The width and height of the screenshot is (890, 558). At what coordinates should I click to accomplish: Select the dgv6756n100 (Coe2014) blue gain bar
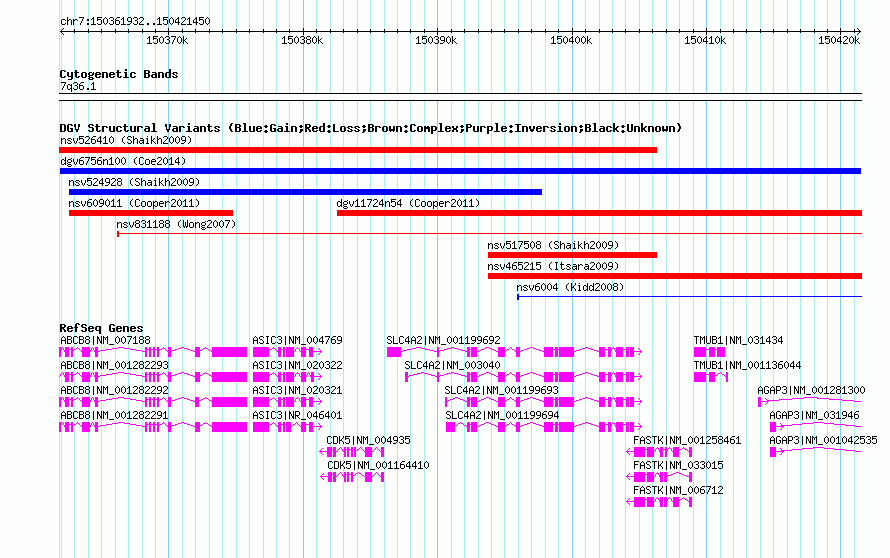[x=460, y=171]
